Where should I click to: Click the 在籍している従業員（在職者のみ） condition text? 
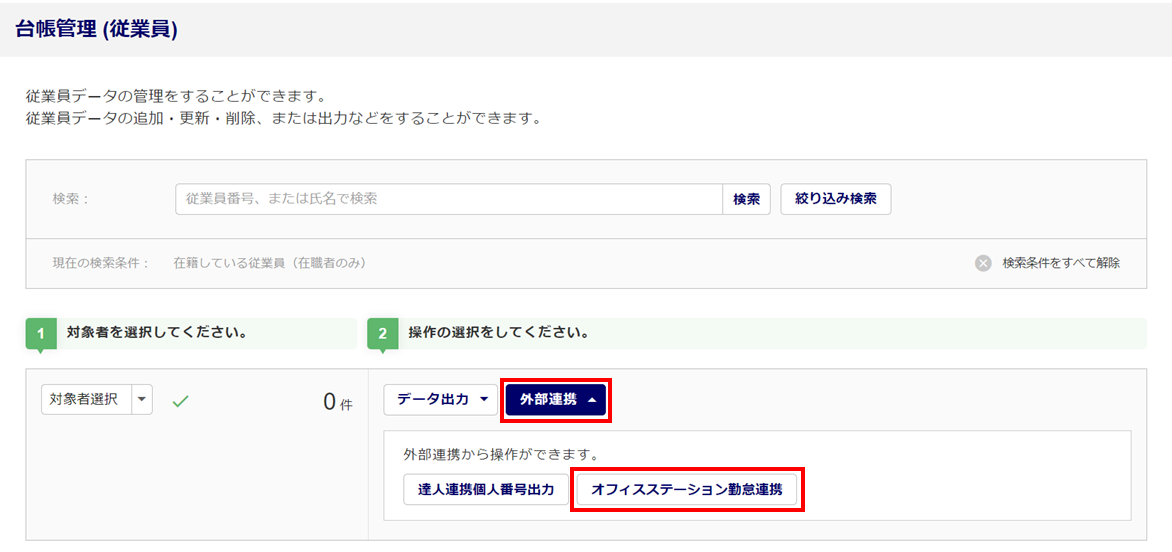tap(270, 264)
